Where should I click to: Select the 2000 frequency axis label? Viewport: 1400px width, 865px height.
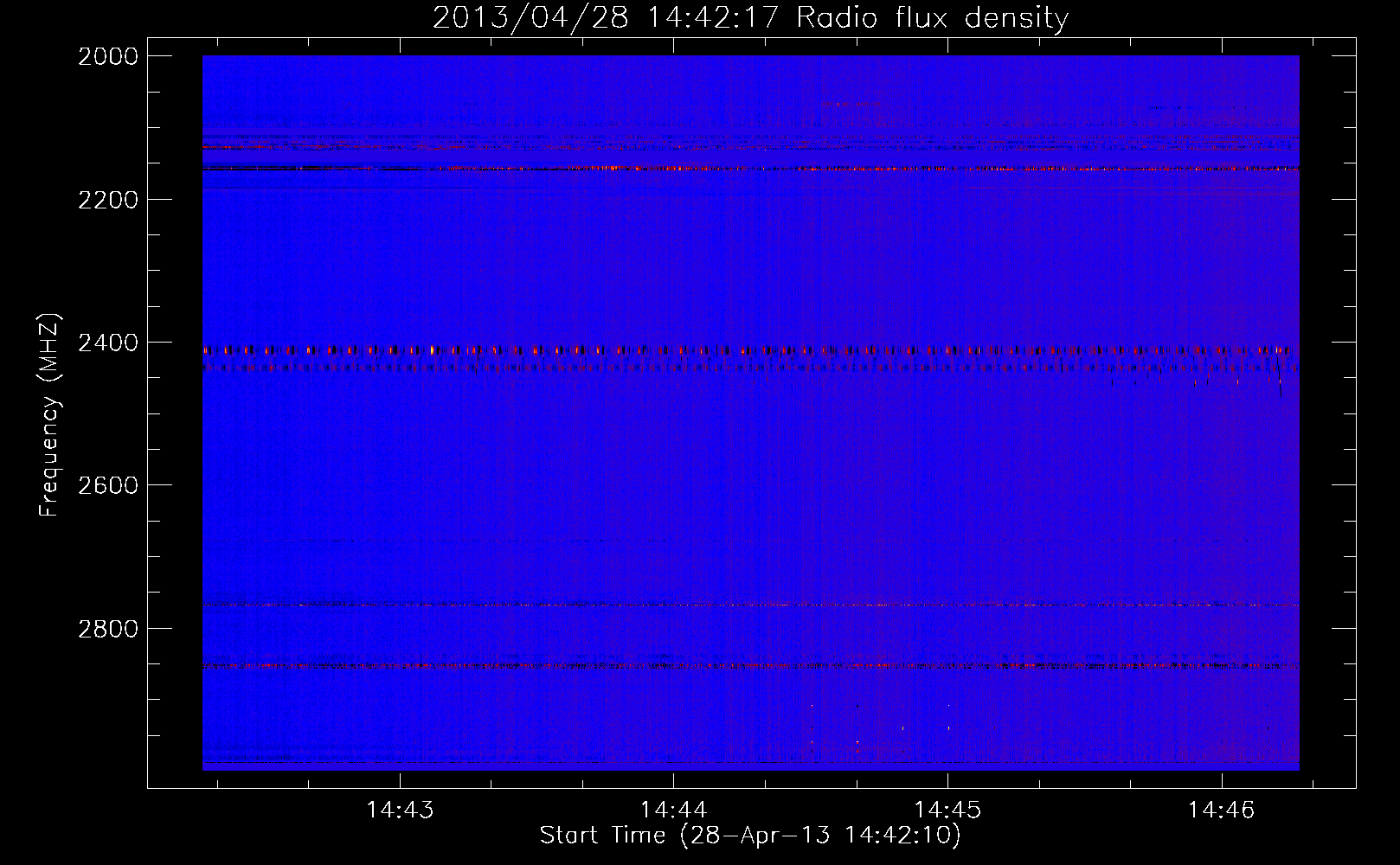click(x=108, y=56)
